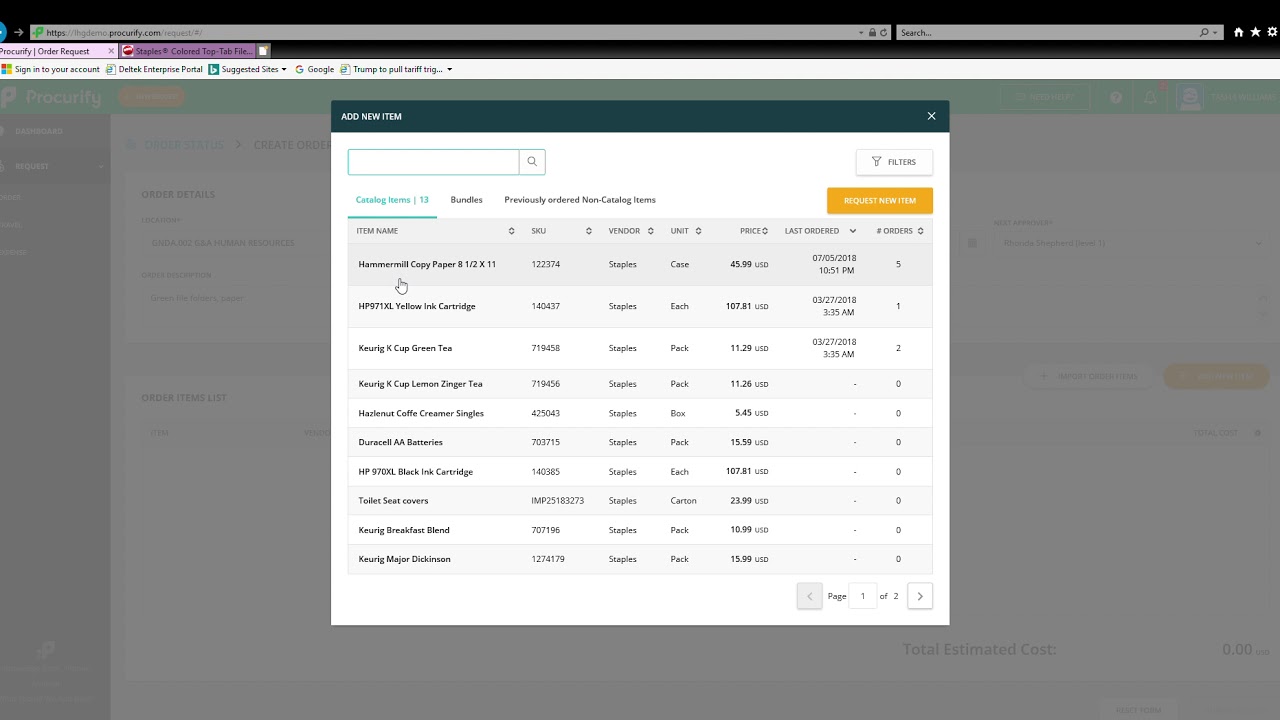Open browser Favorites star icon
The image size is (1280, 720).
pos(1255,33)
